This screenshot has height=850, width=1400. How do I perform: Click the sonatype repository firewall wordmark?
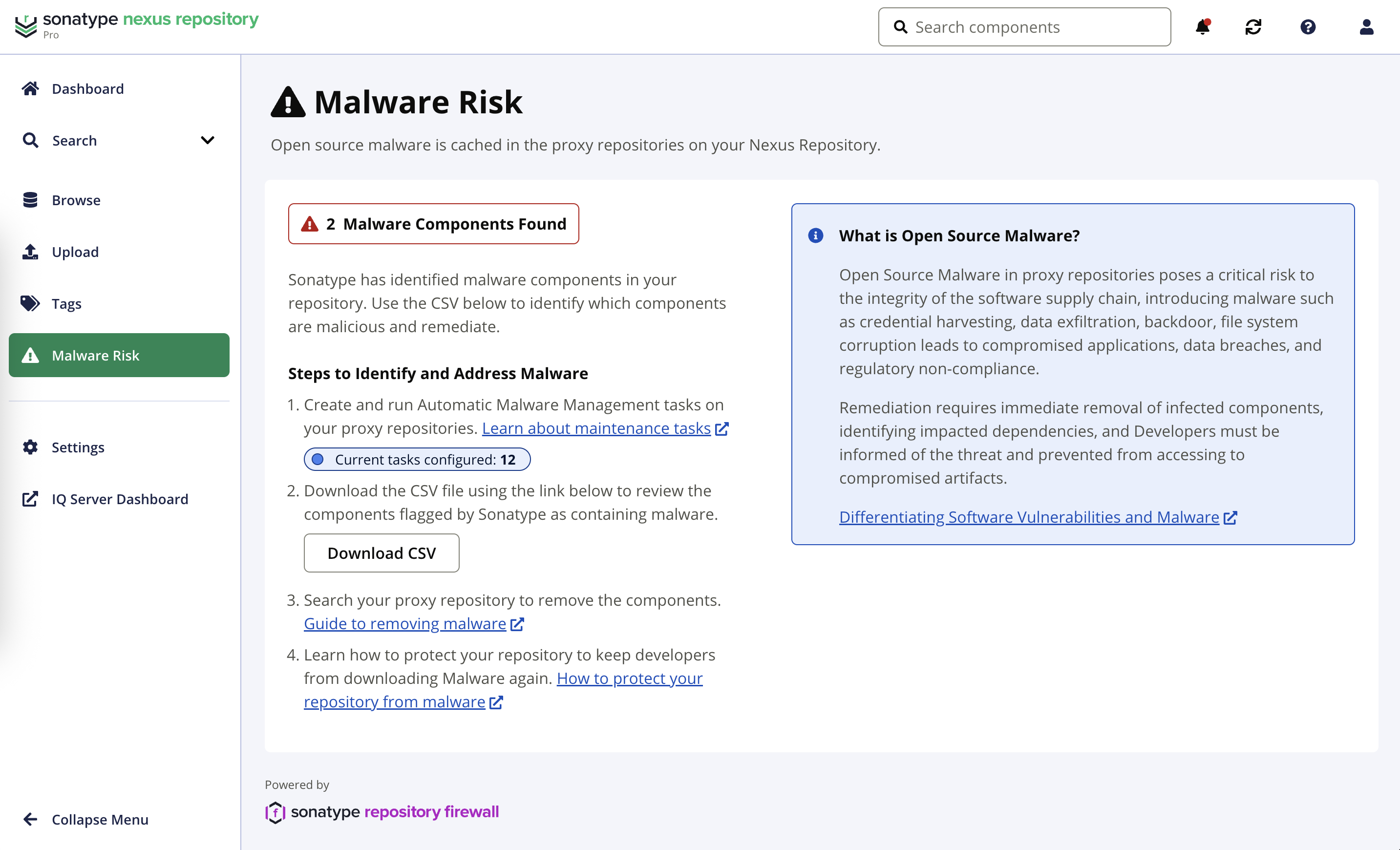click(395, 812)
